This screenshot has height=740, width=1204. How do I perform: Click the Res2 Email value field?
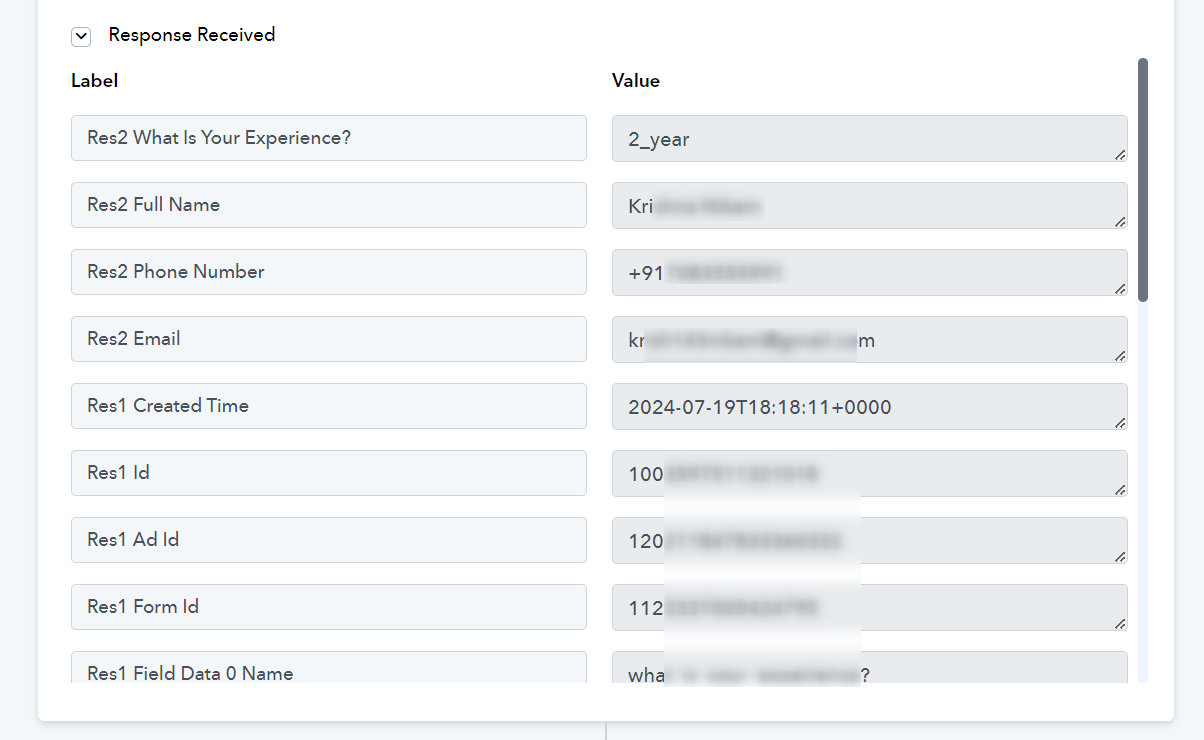click(870, 340)
